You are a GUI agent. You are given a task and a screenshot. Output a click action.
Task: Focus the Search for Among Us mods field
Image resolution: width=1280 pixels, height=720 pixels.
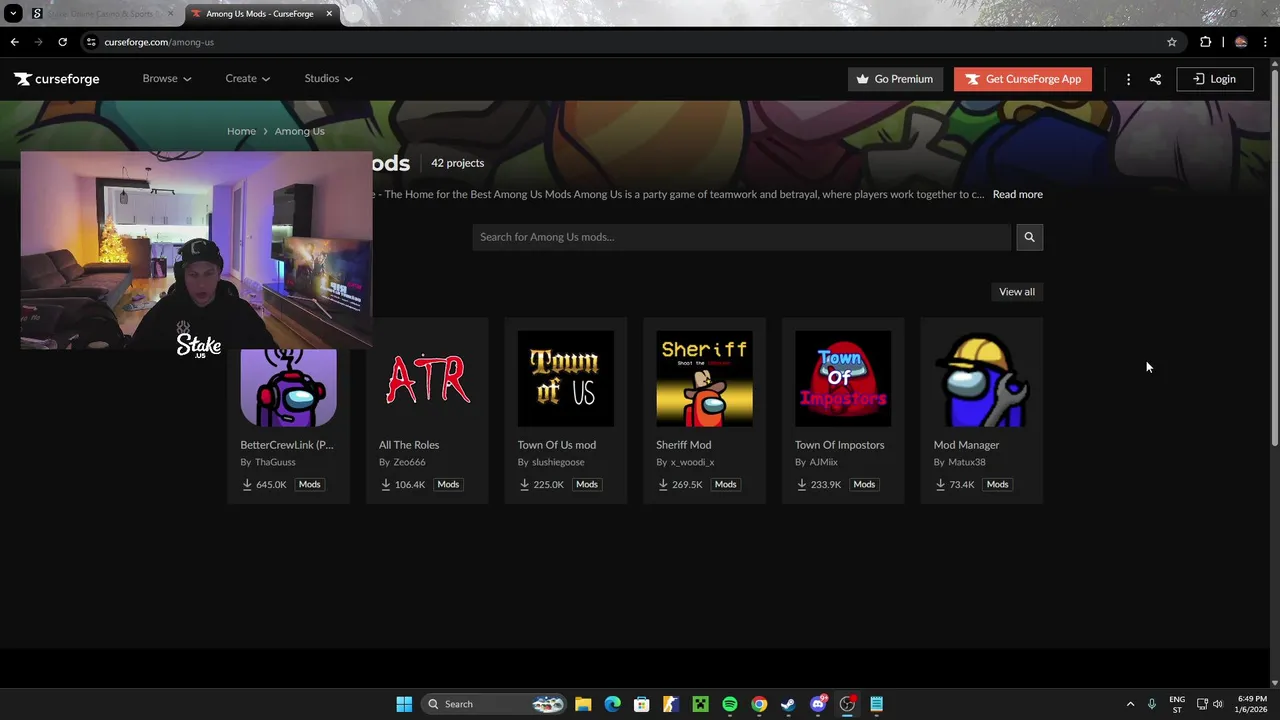742,237
